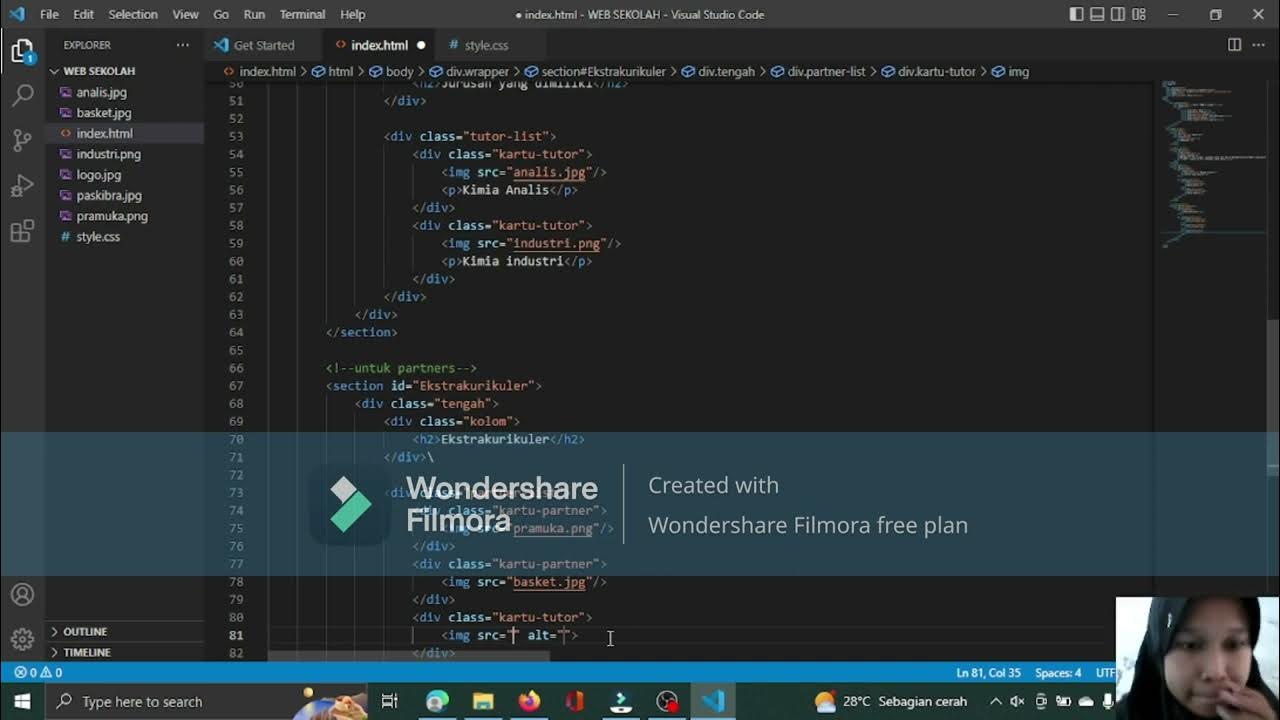This screenshot has width=1280, height=720.
Task: Open the Help menu
Action: pos(352,14)
